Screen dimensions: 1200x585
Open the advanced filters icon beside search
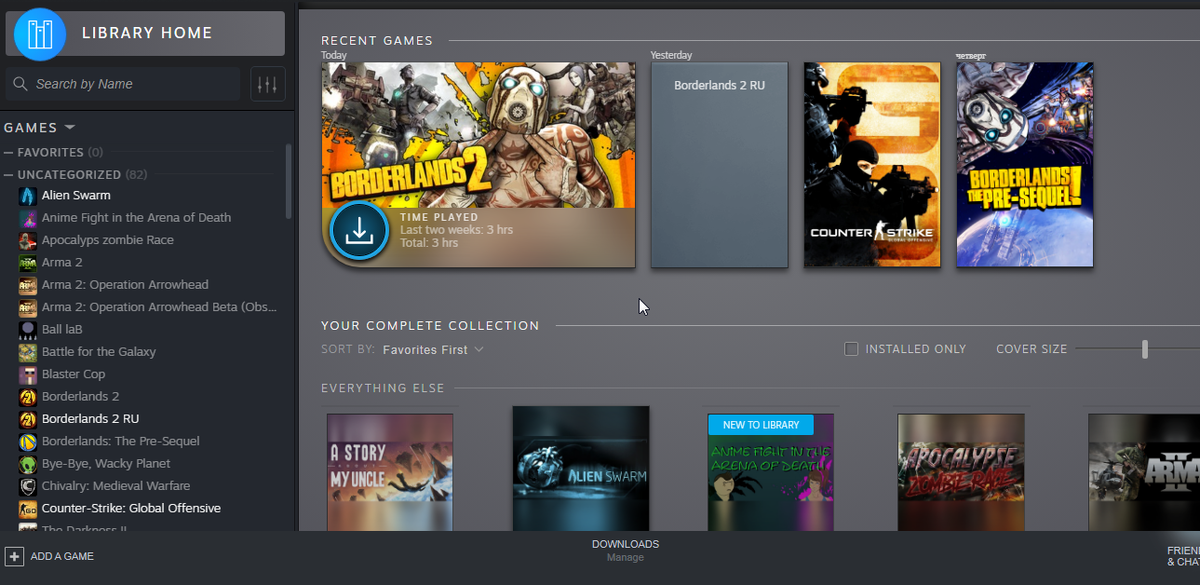point(267,84)
